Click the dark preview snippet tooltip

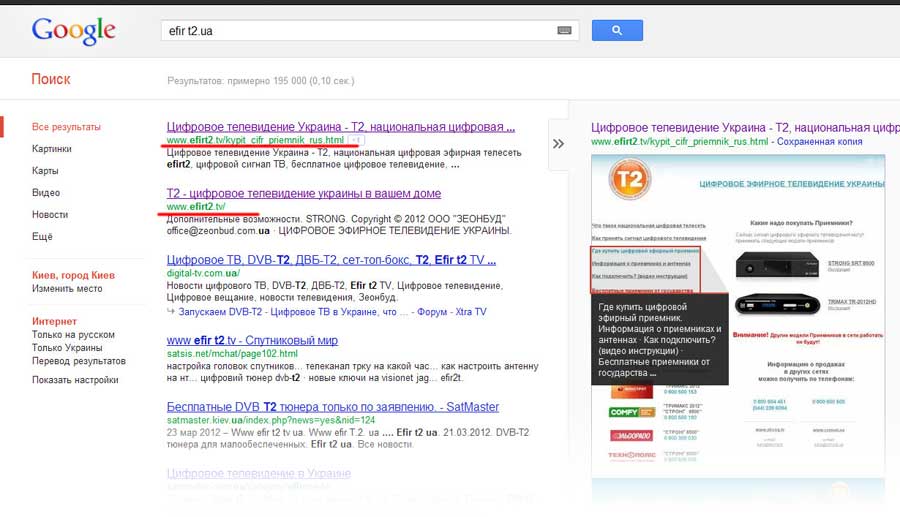[x=660, y=339]
